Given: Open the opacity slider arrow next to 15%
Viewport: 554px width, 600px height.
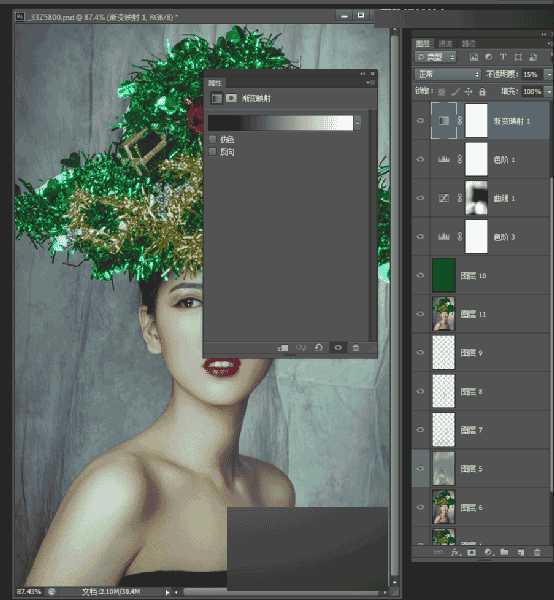Looking at the screenshot, I should (548, 74).
